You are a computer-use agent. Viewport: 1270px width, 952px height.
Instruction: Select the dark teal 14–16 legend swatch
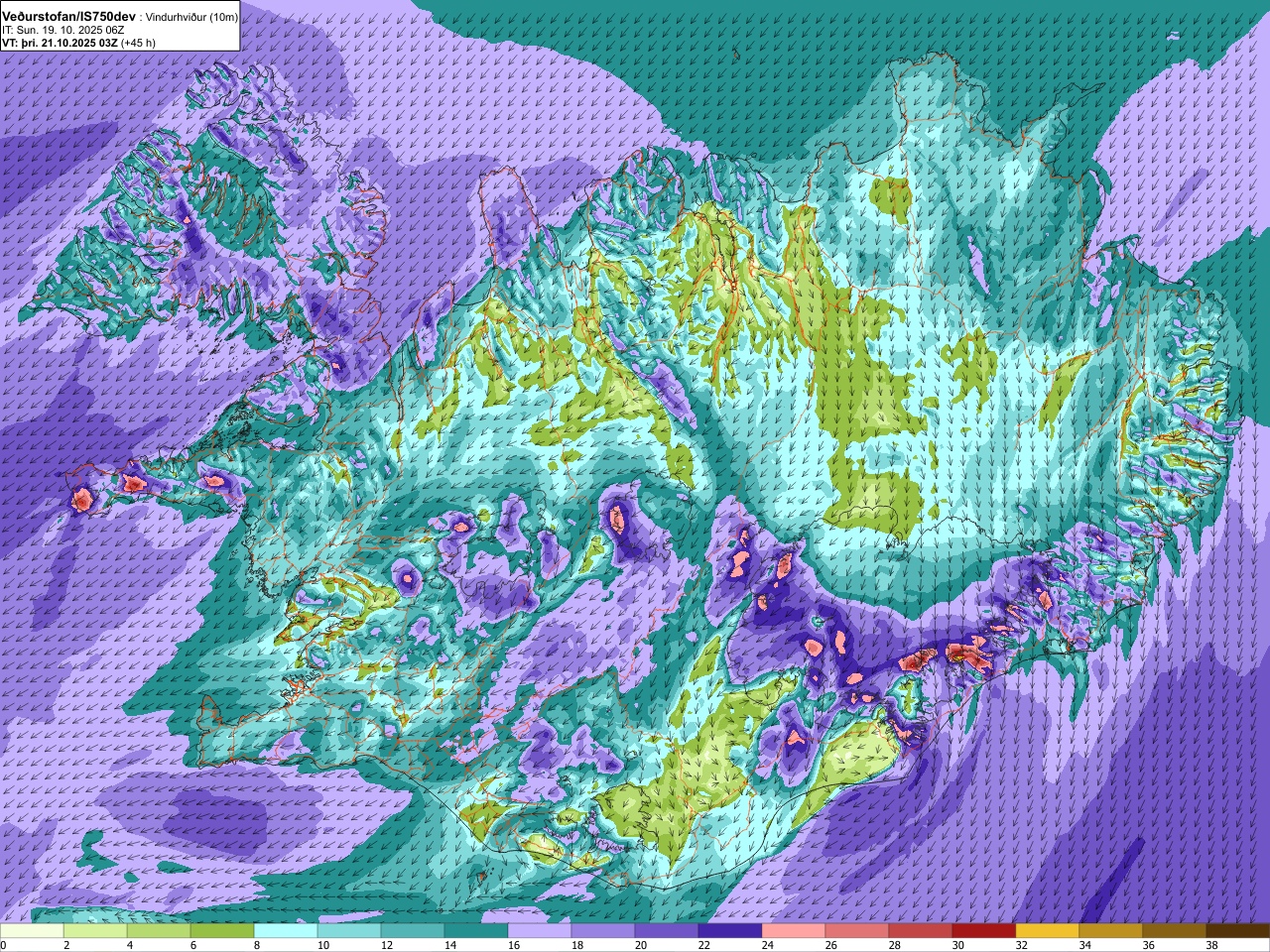[x=476, y=931]
